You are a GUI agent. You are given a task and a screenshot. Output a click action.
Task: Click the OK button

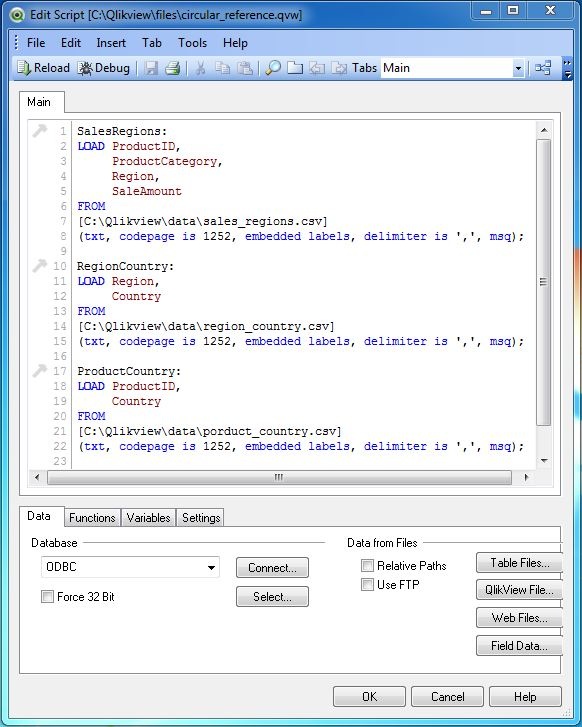pos(369,696)
